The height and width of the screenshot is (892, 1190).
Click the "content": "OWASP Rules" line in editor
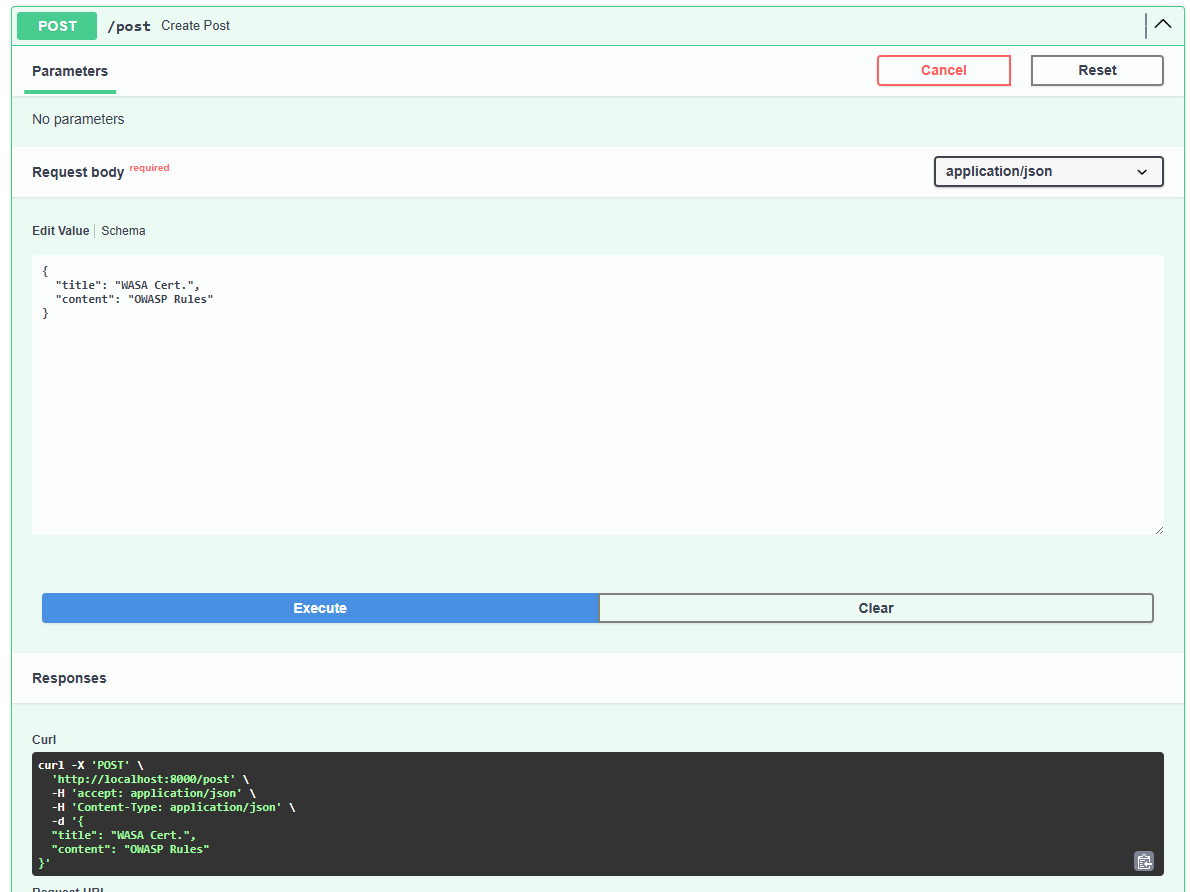[134, 299]
